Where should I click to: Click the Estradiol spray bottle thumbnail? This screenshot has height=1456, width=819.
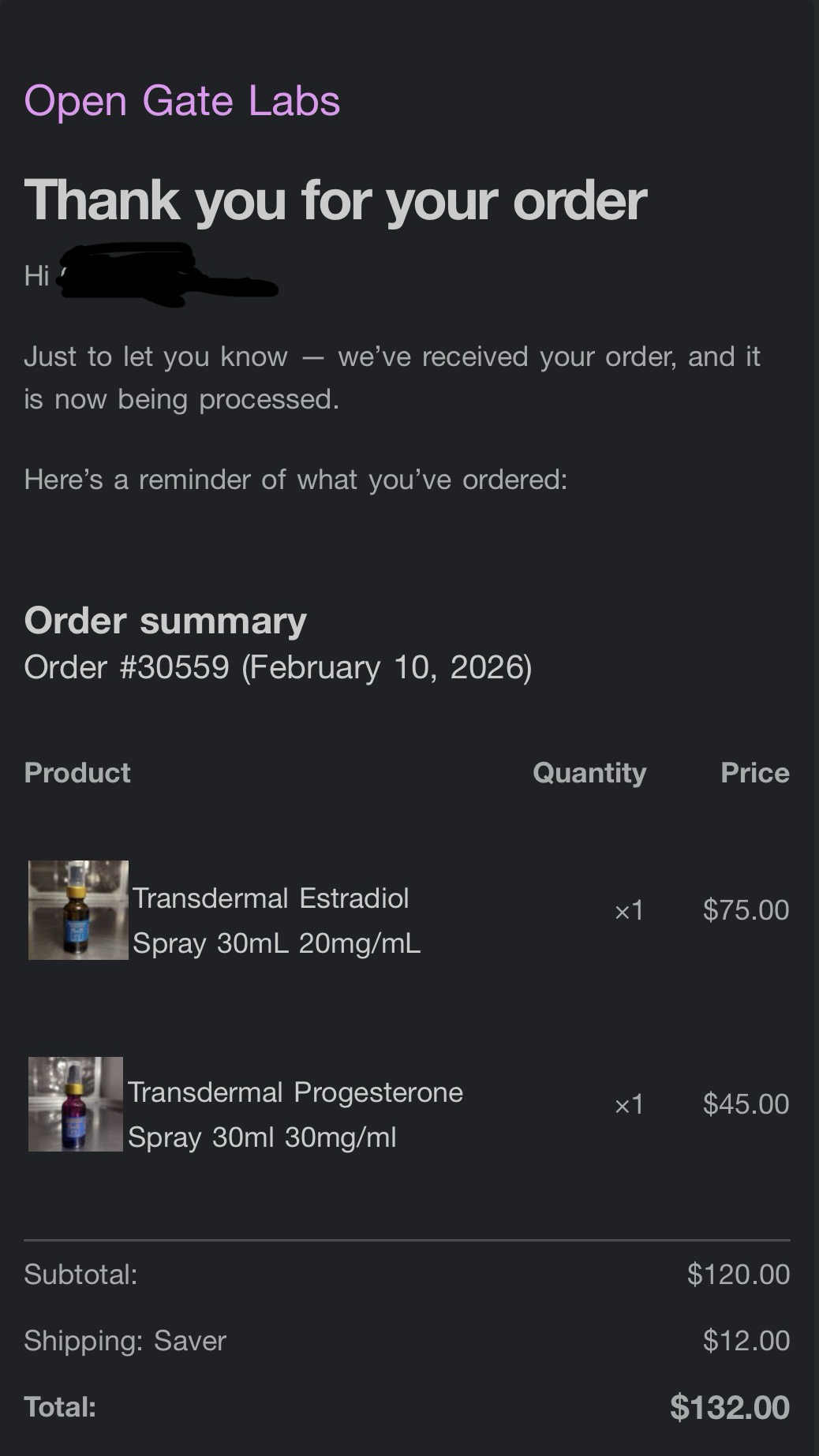click(78, 910)
